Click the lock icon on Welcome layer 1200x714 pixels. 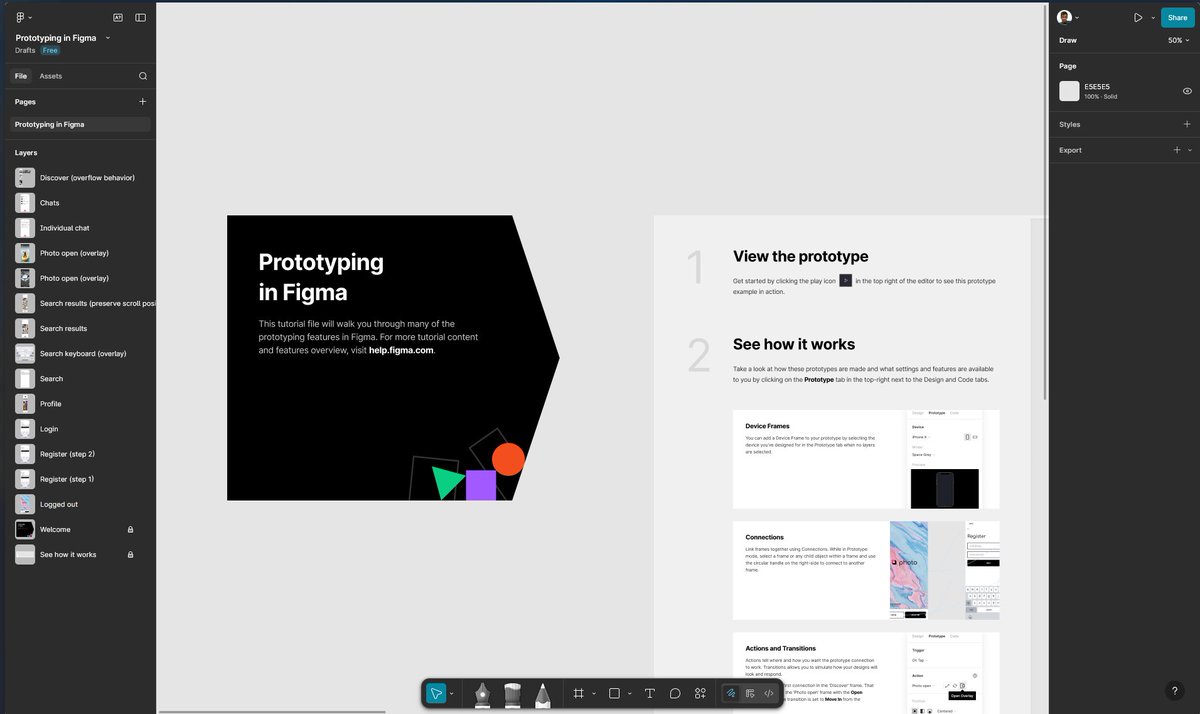pos(130,529)
